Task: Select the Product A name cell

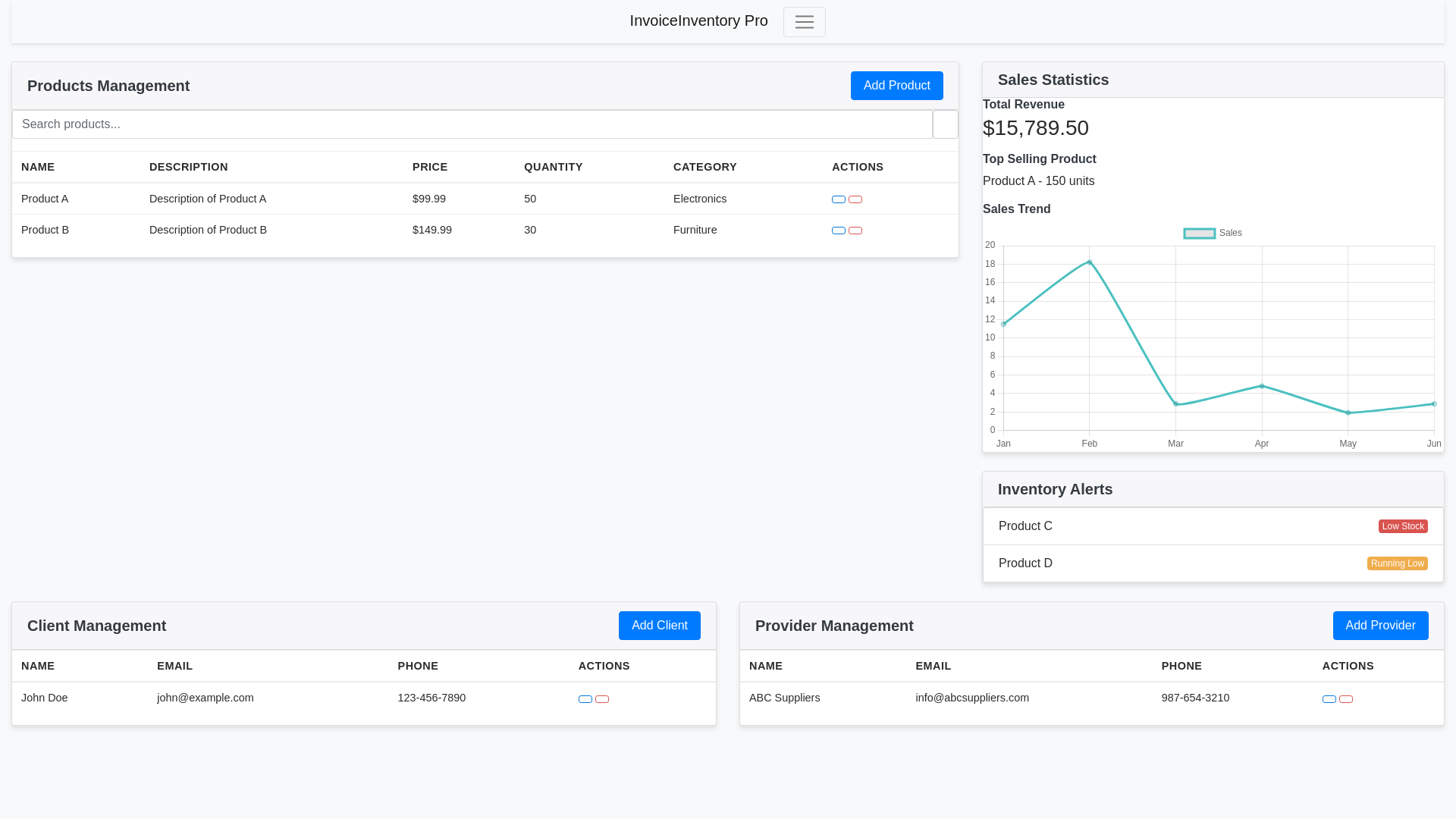Action: (x=45, y=199)
